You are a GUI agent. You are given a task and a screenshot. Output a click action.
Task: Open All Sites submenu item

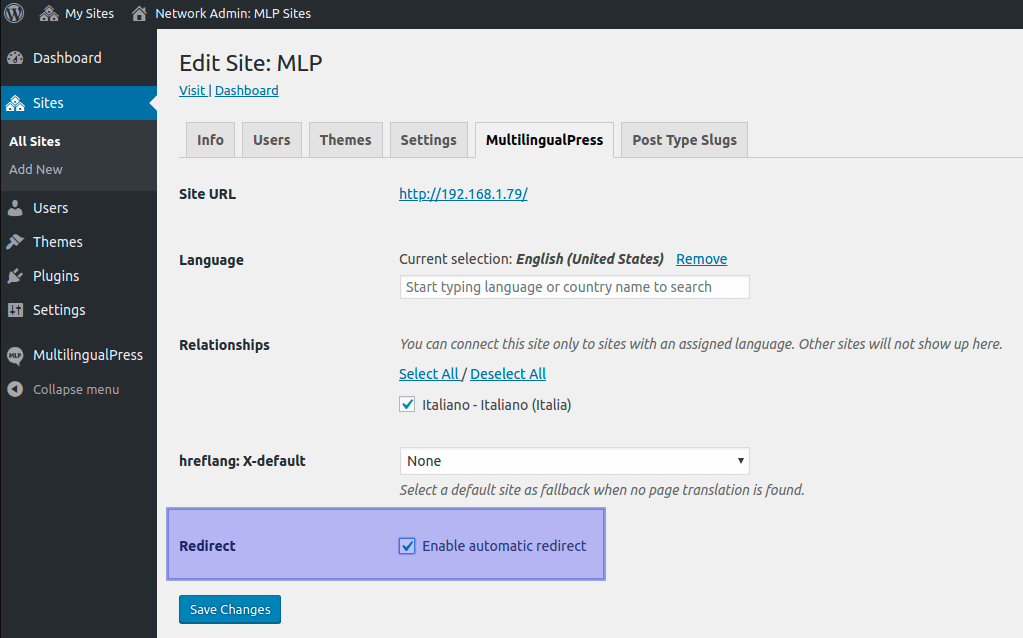click(35, 142)
